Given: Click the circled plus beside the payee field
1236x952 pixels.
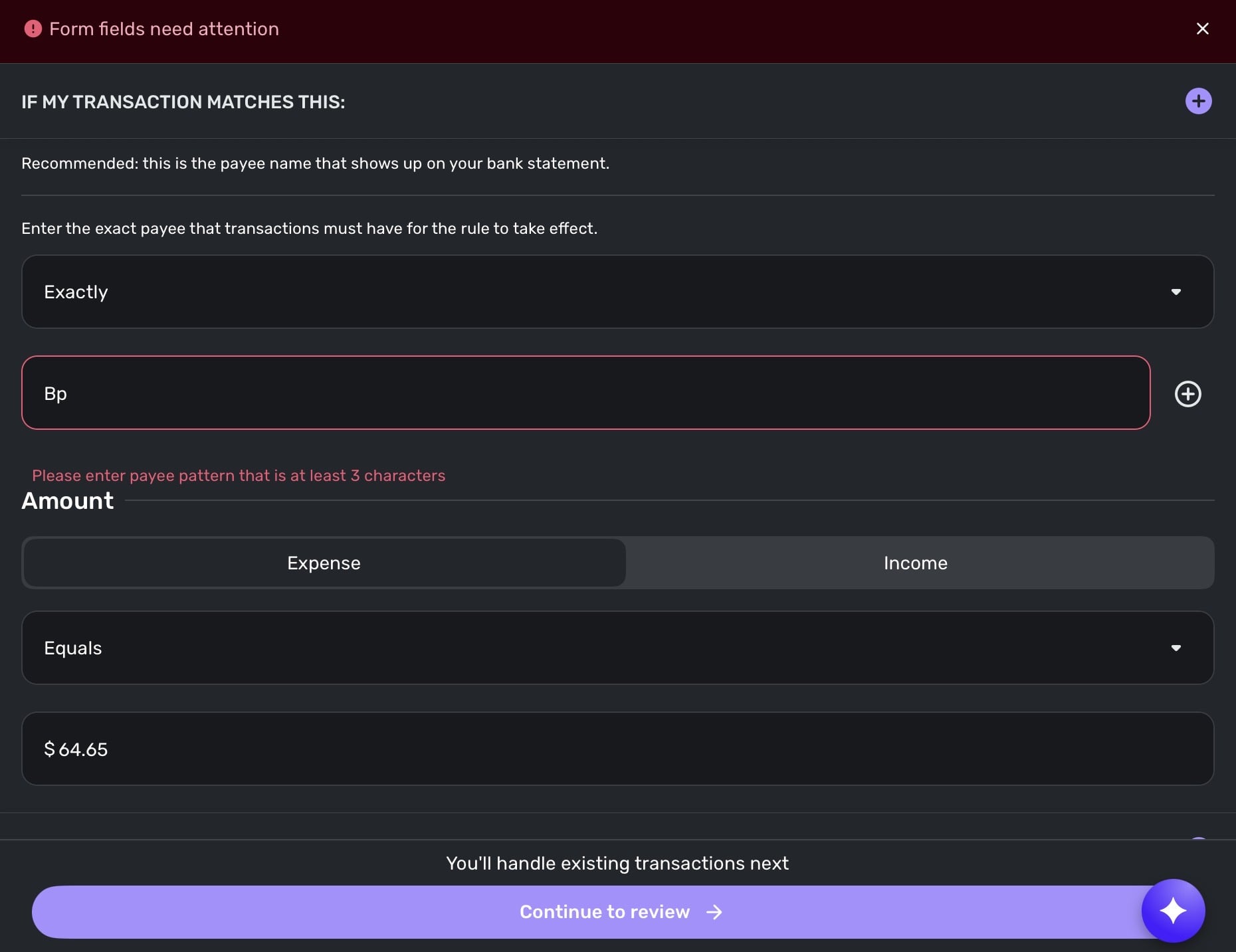Looking at the screenshot, I should coord(1187,394).
